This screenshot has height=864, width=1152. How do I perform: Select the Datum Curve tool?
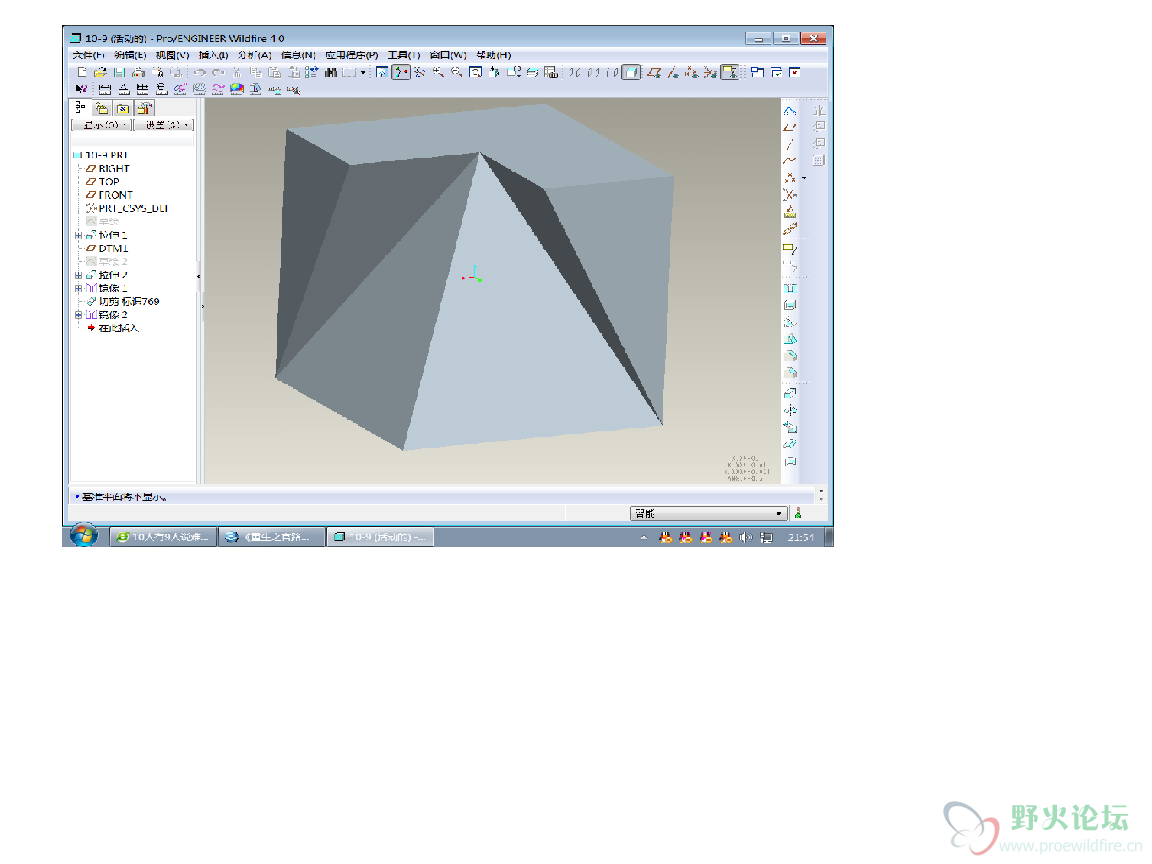click(x=790, y=161)
